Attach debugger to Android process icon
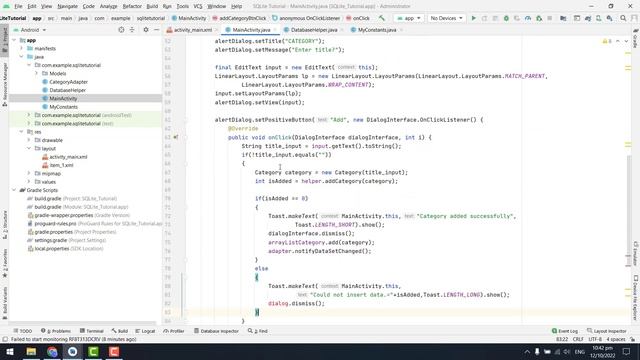This screenshot has width=640, height=360. [x=539, y=18]
